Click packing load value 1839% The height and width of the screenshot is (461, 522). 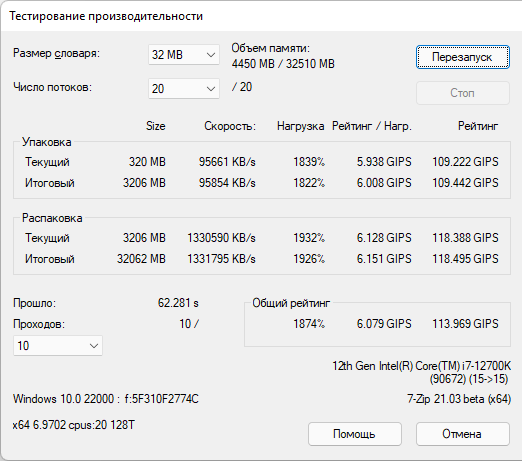[x=309, y=162]
